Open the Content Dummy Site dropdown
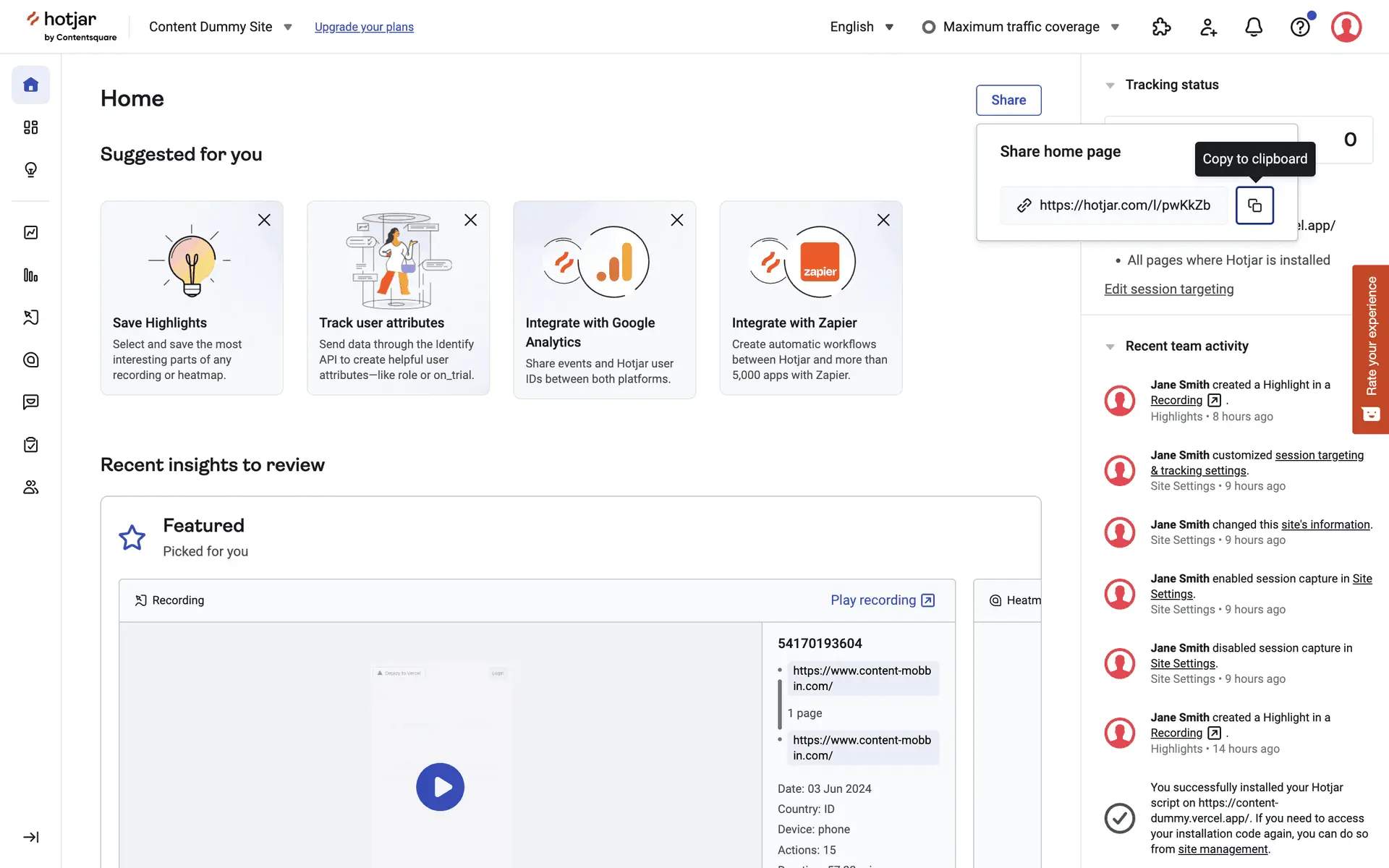The image size is (1389, 868). coord(220,27)
